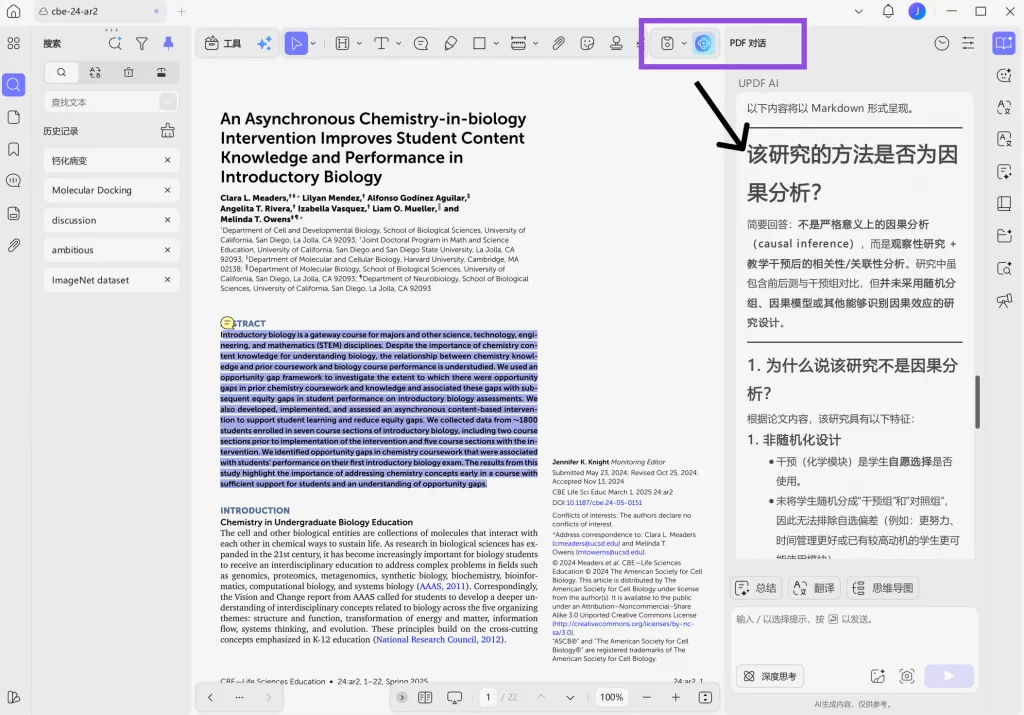Screen dimensions: 1024x715
Task: Select the measure ruler tool
Action: (519, 44)
